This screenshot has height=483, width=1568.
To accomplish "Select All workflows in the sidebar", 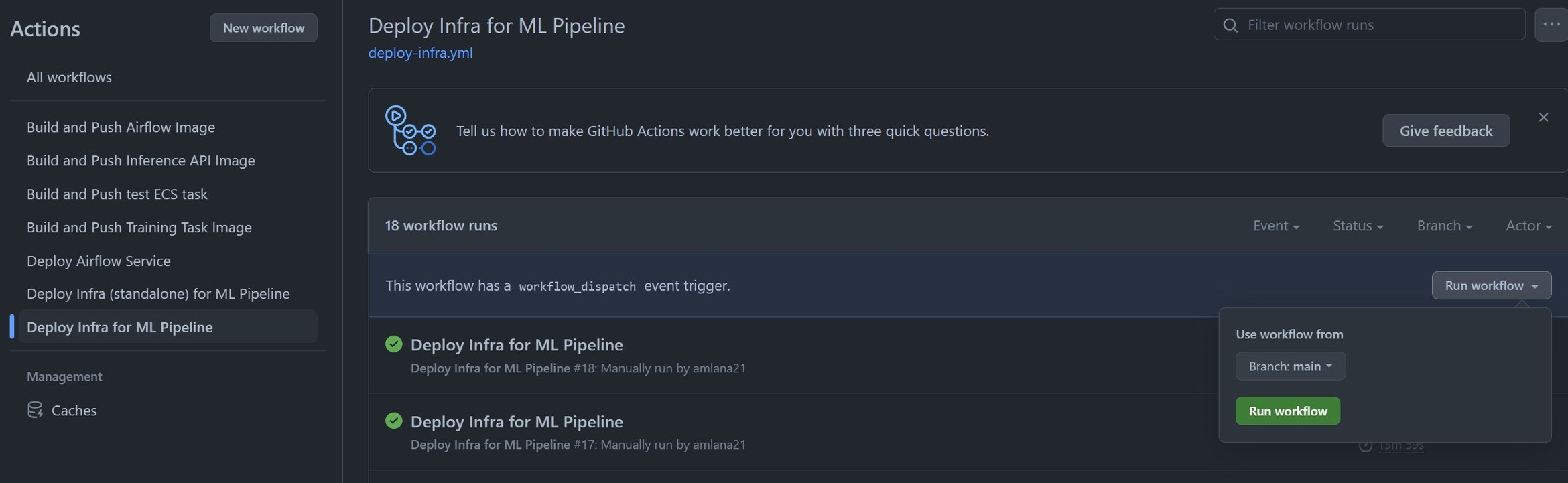I will (69, 77).
